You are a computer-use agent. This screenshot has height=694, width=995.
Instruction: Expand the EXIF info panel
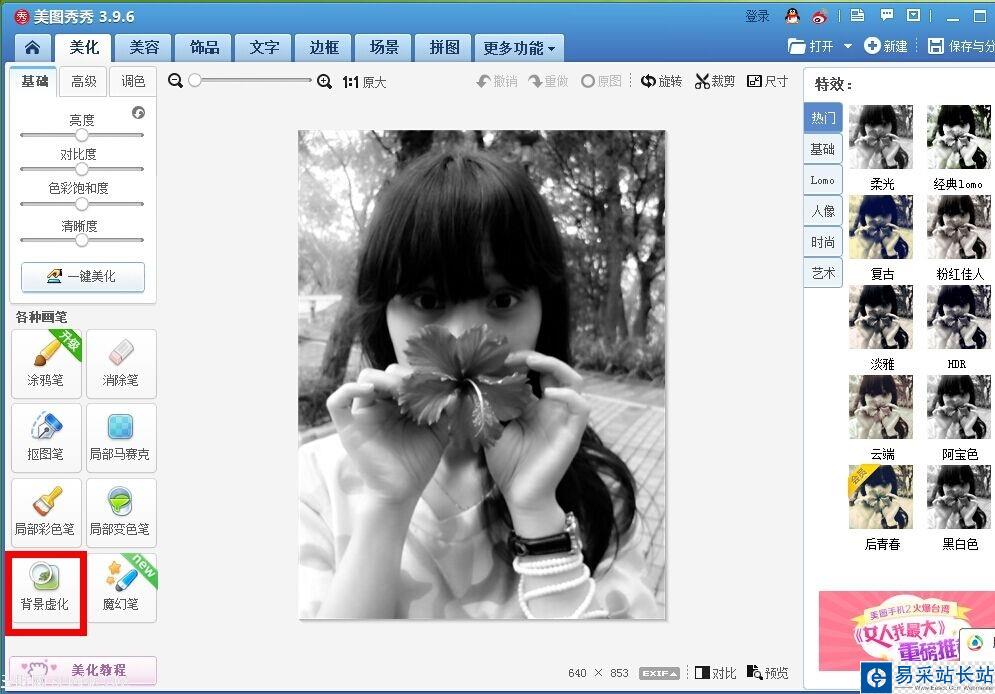[659, 673]
